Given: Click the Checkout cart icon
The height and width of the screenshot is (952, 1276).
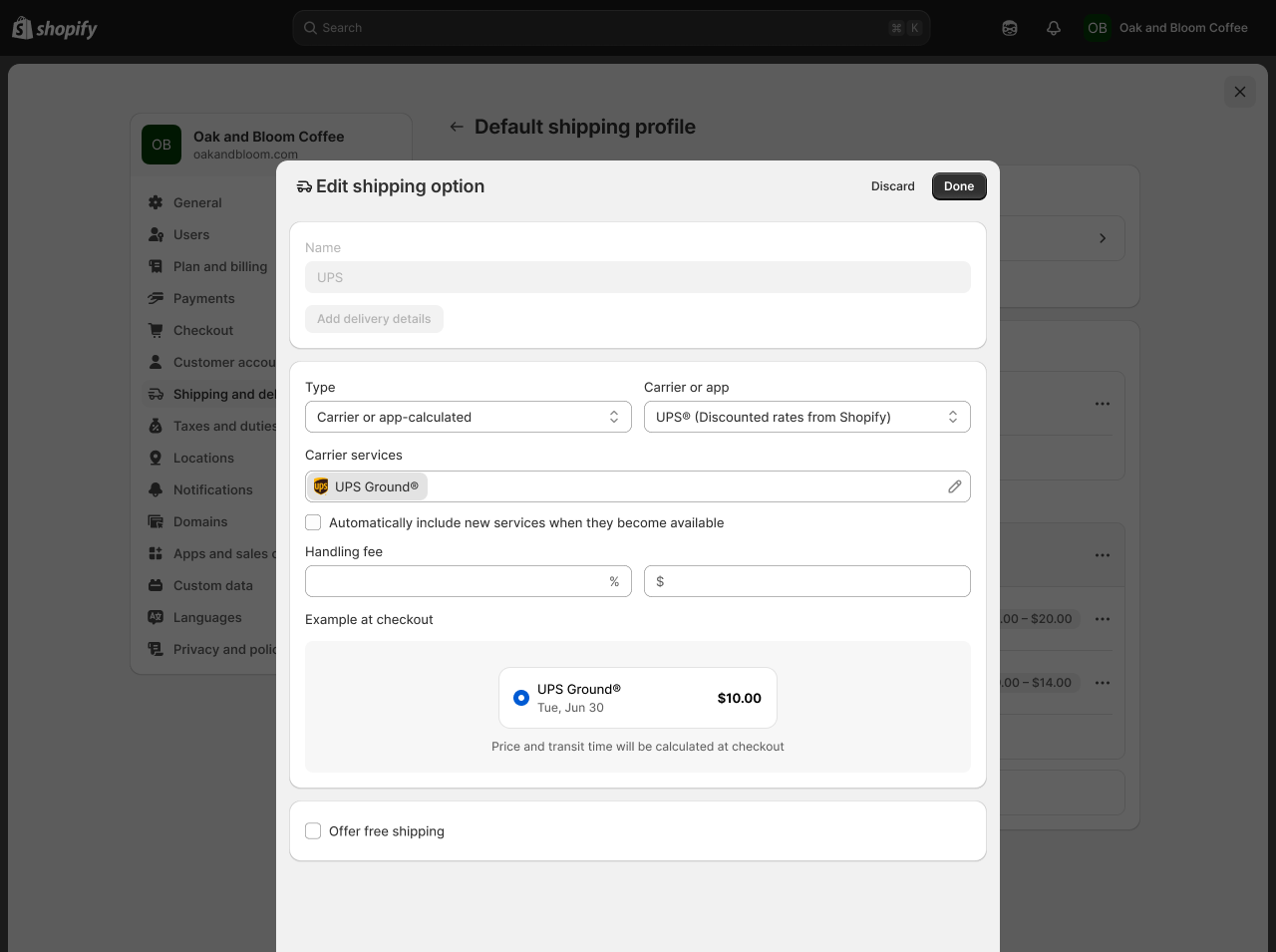Looking at the screenshot, I should tap(156, 330).
